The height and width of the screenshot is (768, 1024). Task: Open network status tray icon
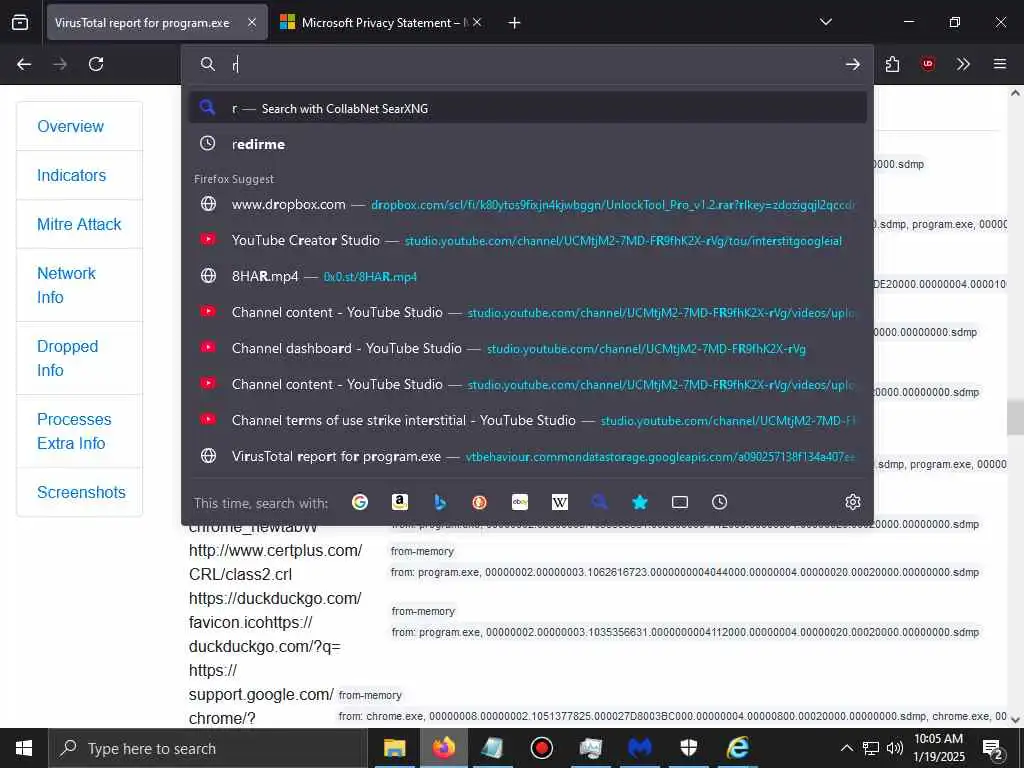pyautogui.click(x=871, y=748)
